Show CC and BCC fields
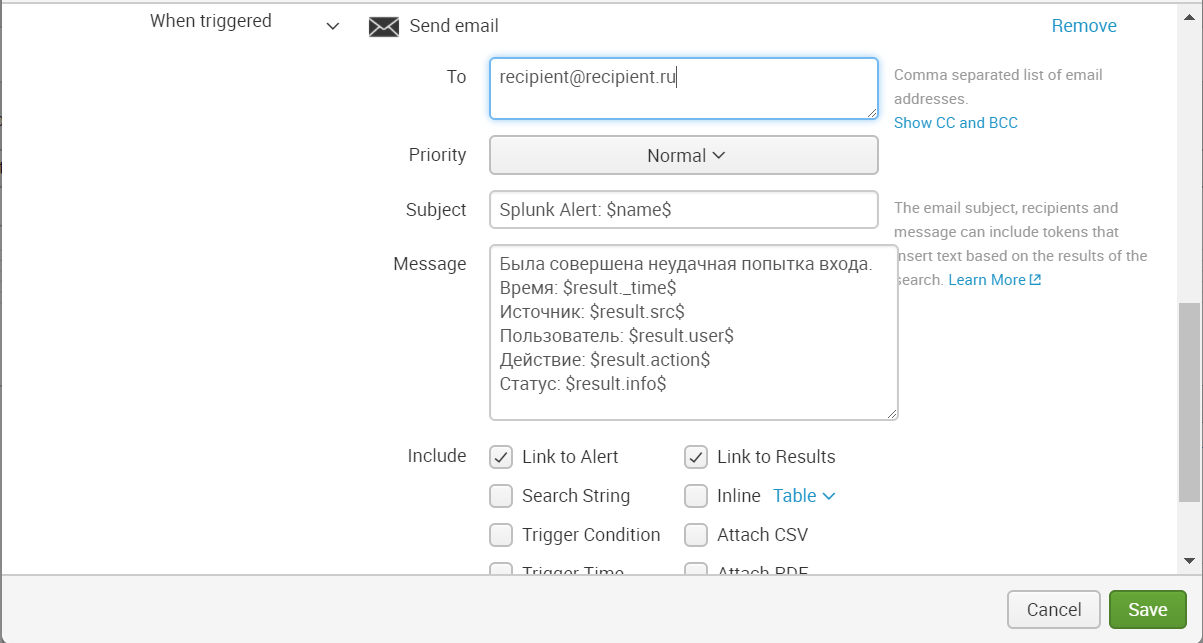Screen dimensions: 1203x643 pos(955,123)
